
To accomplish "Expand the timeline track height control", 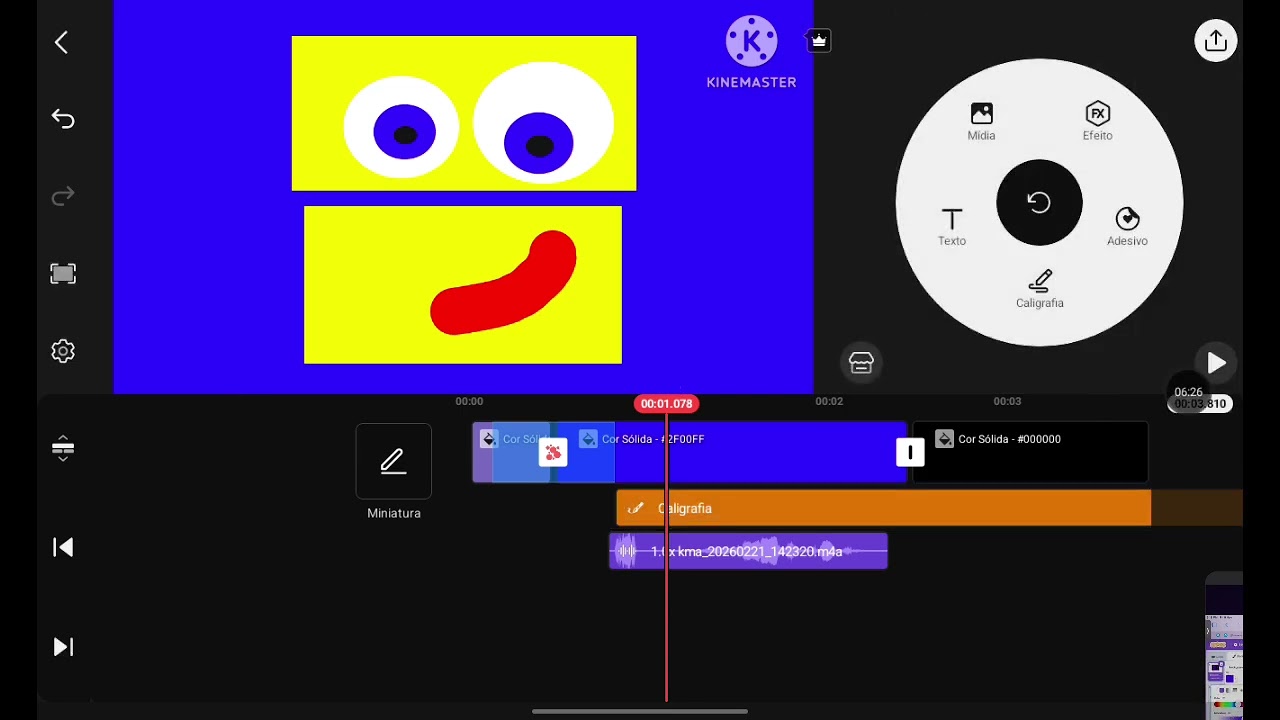I will click(63, 448).
